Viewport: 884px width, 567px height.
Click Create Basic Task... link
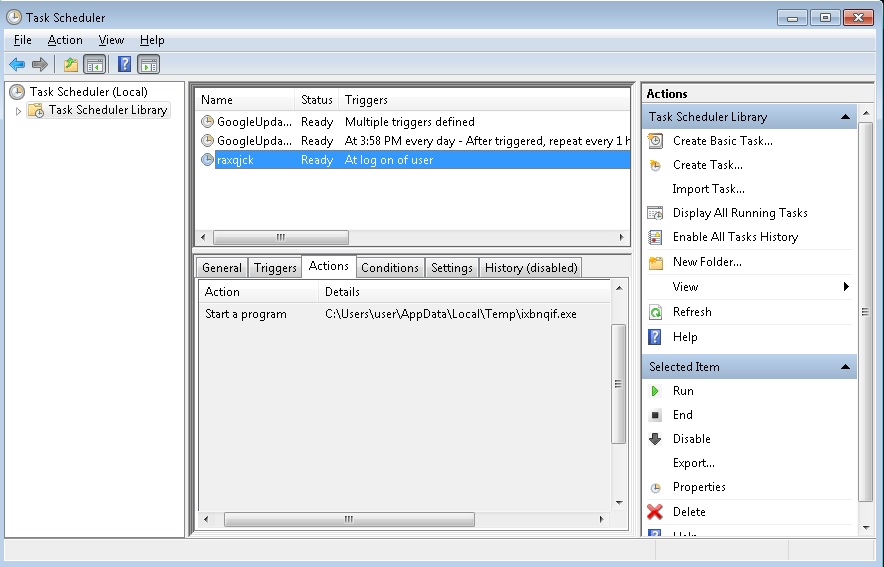(x=723, y=141)
